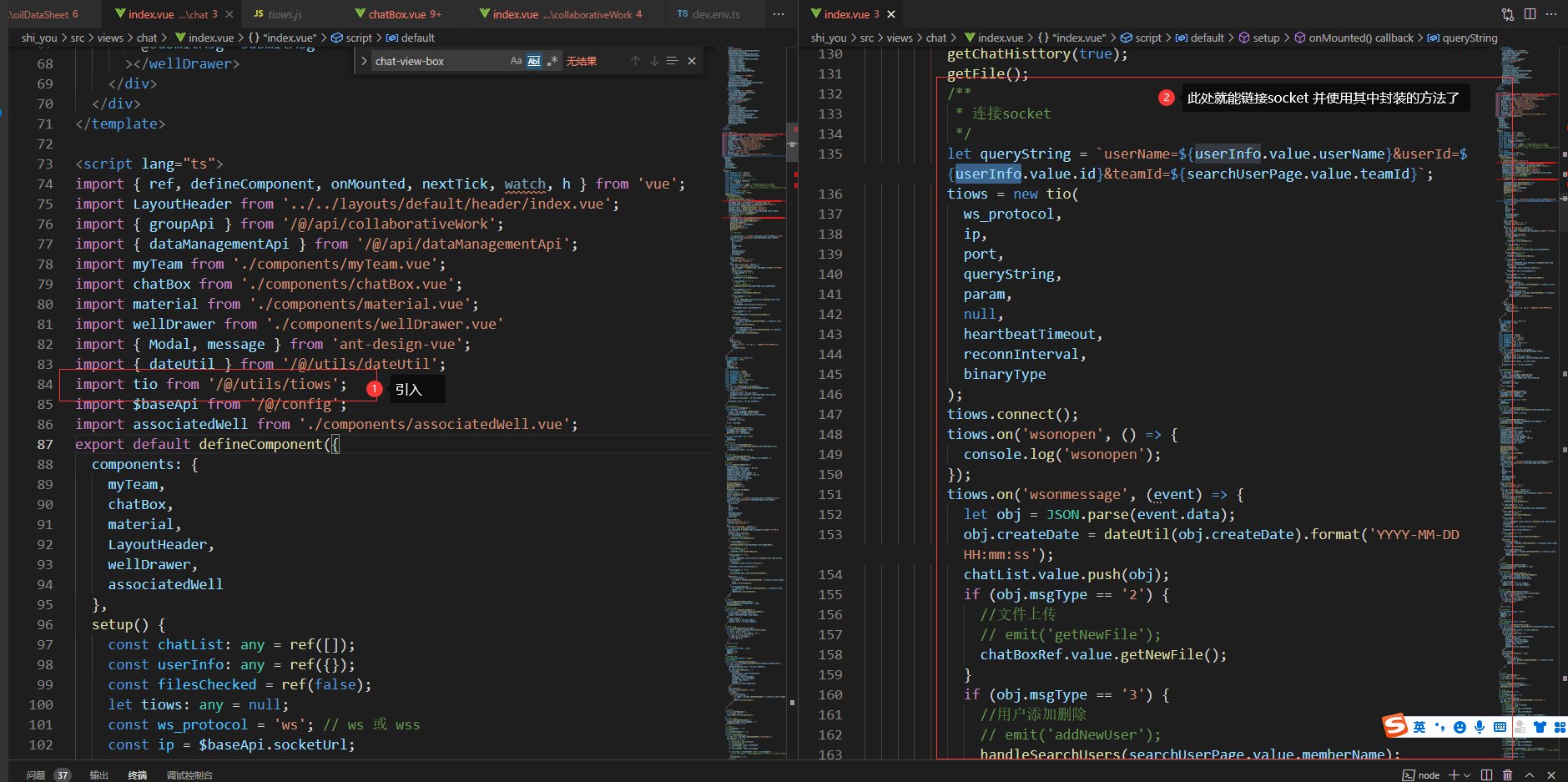Switch to dev.env.ts tab
The image size is (1568, 782).
(x=715, y=14)
